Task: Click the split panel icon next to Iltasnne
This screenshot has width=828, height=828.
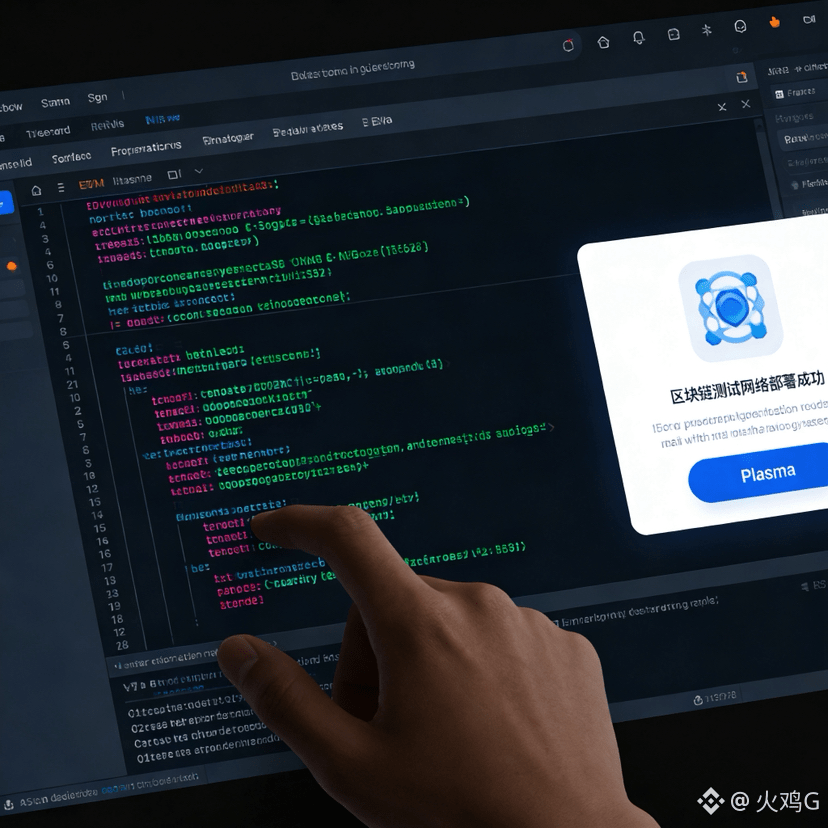Action: click(x=174, y=174)
